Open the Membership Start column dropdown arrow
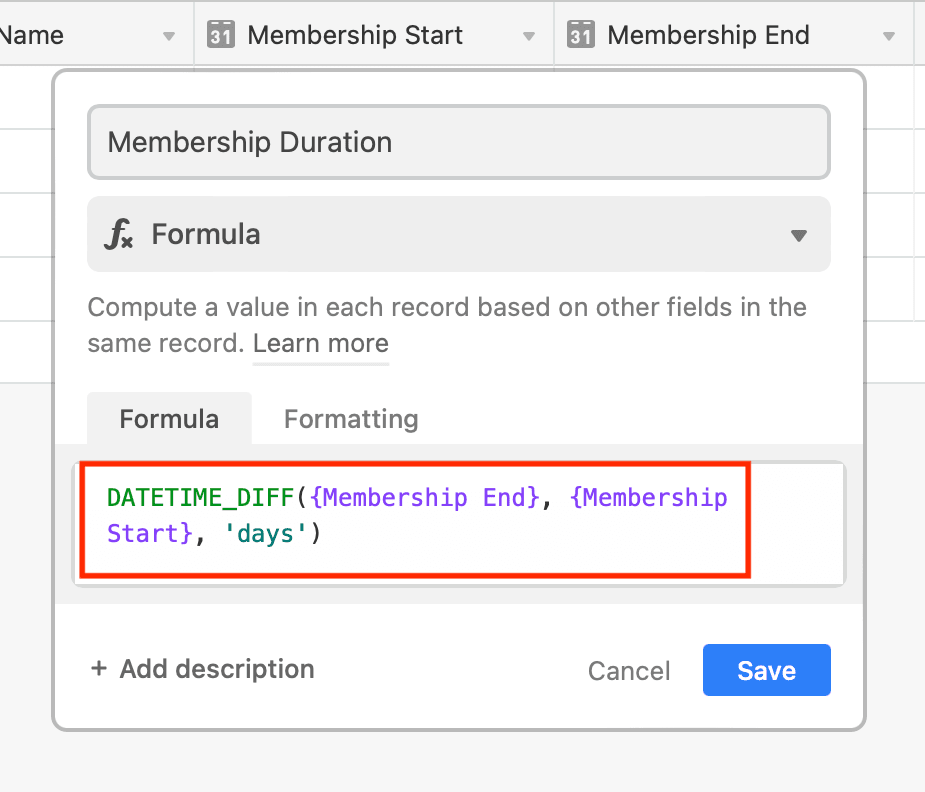Viewport: 925px width, 792px height. (x=529, y=37)
